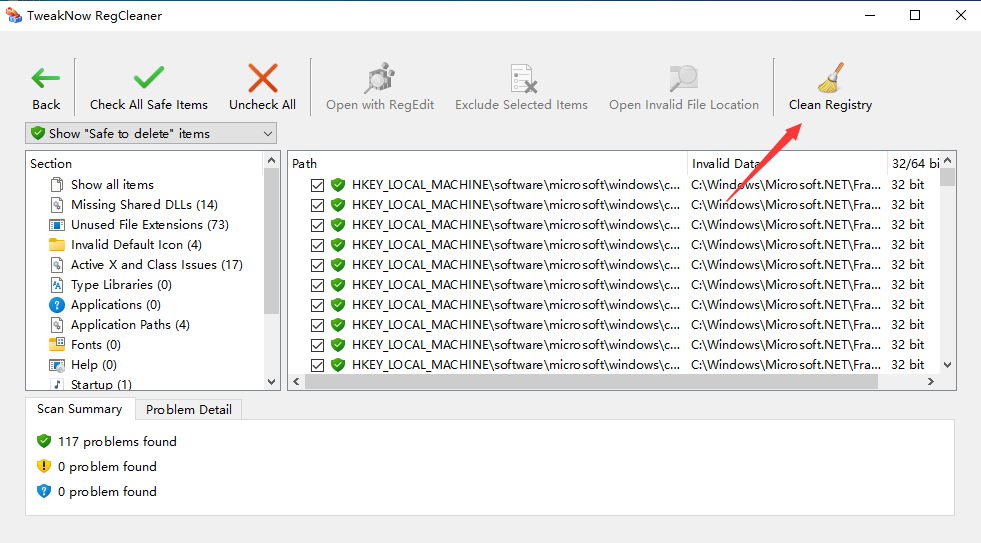
Task: Click the Application Paths section icon
Action: click(x=57, y=325)
